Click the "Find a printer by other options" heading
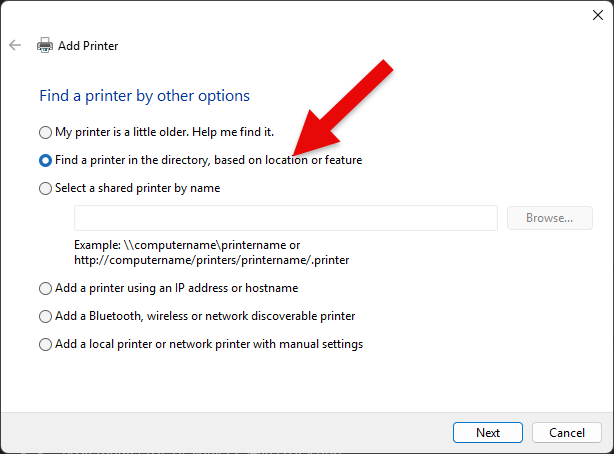Viewport: 614px width, 454px height. pos(144,96)
